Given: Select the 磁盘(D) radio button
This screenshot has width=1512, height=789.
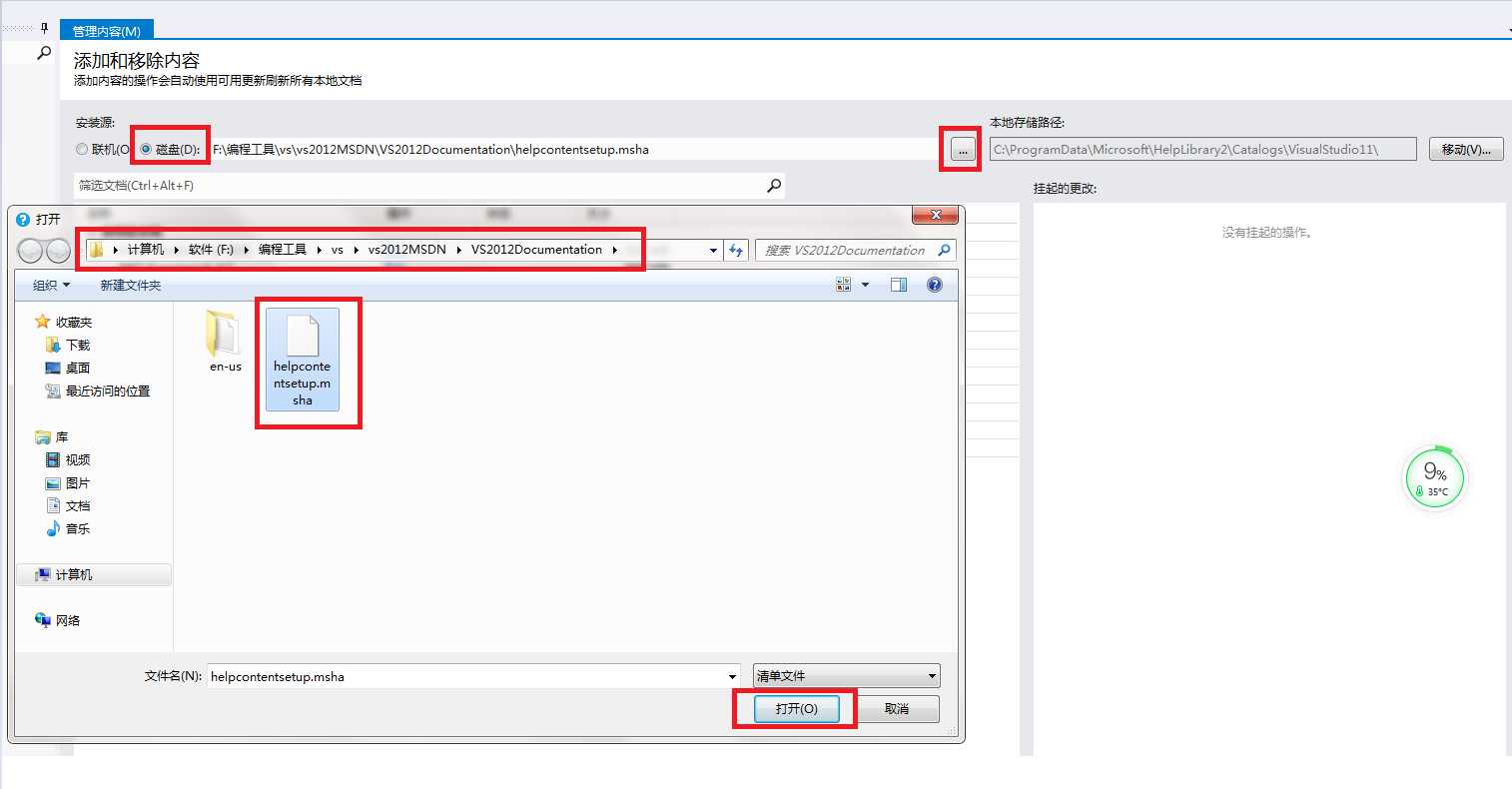Looking at the screenshot, I should 146,149.
